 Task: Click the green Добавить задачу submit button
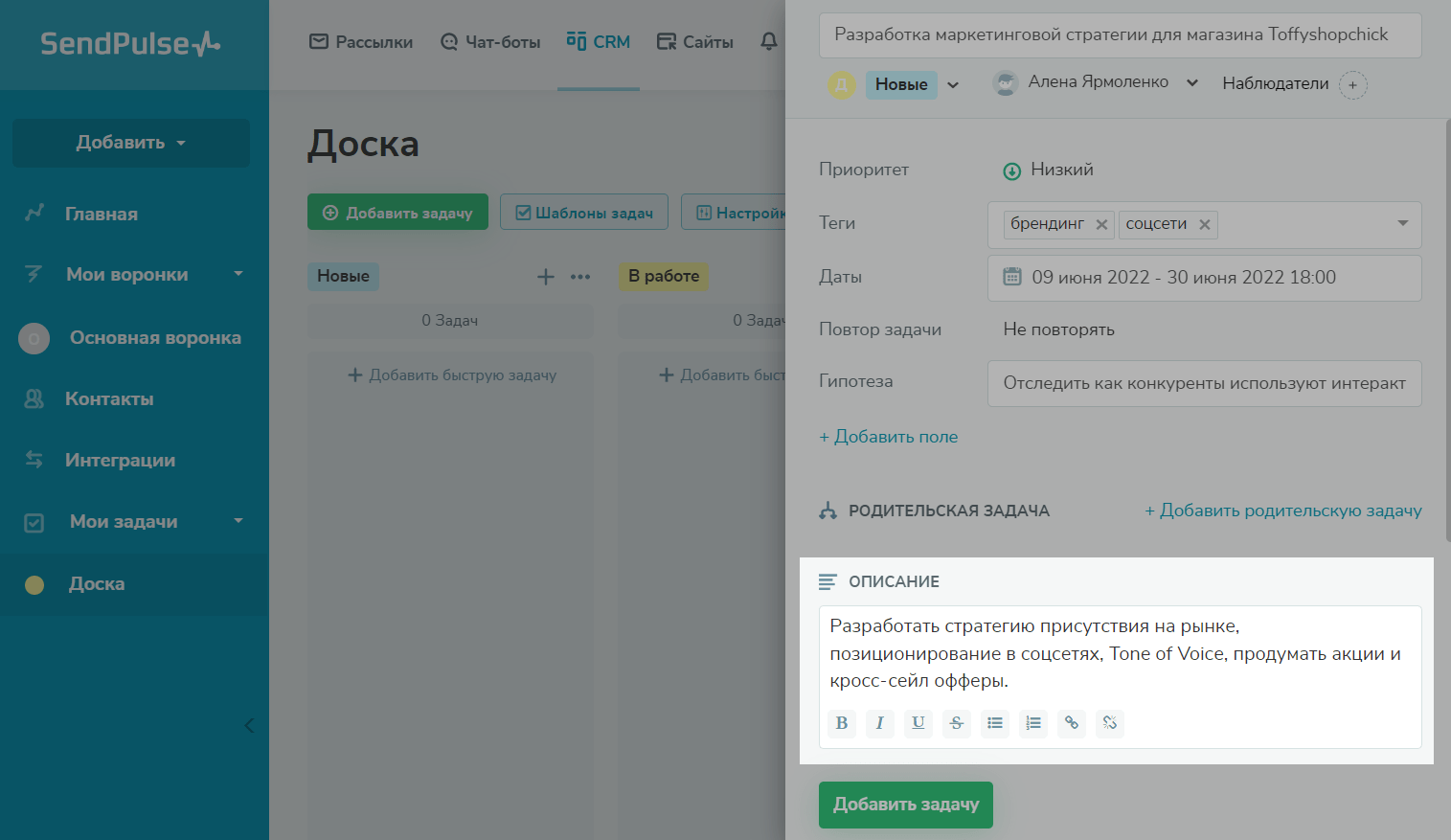[905, 805]
